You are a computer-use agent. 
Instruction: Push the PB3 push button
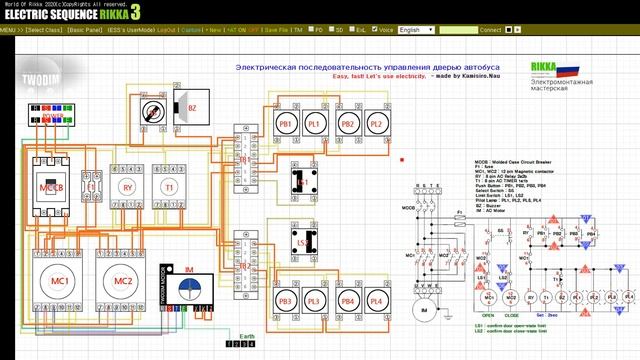pyautogui.click(x=286, y=301)
